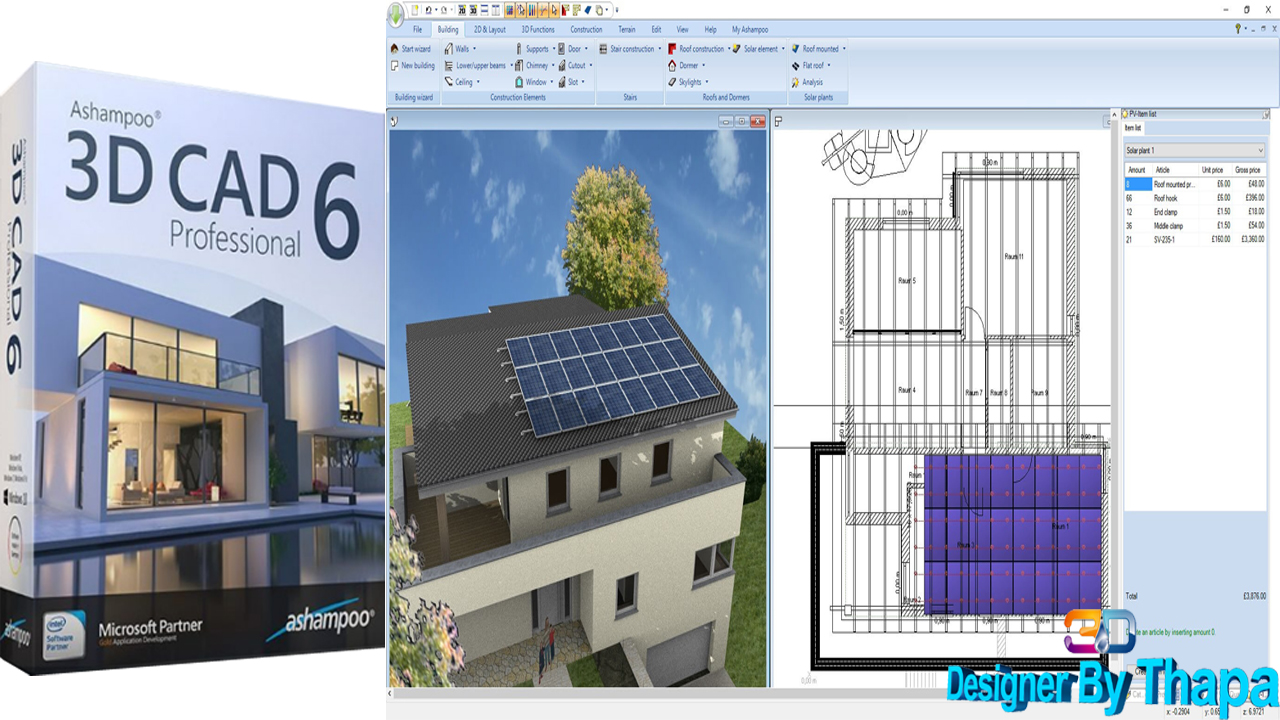Click the solar panels on the 3D roof
1280x720 pixels.
coord(613,375)
